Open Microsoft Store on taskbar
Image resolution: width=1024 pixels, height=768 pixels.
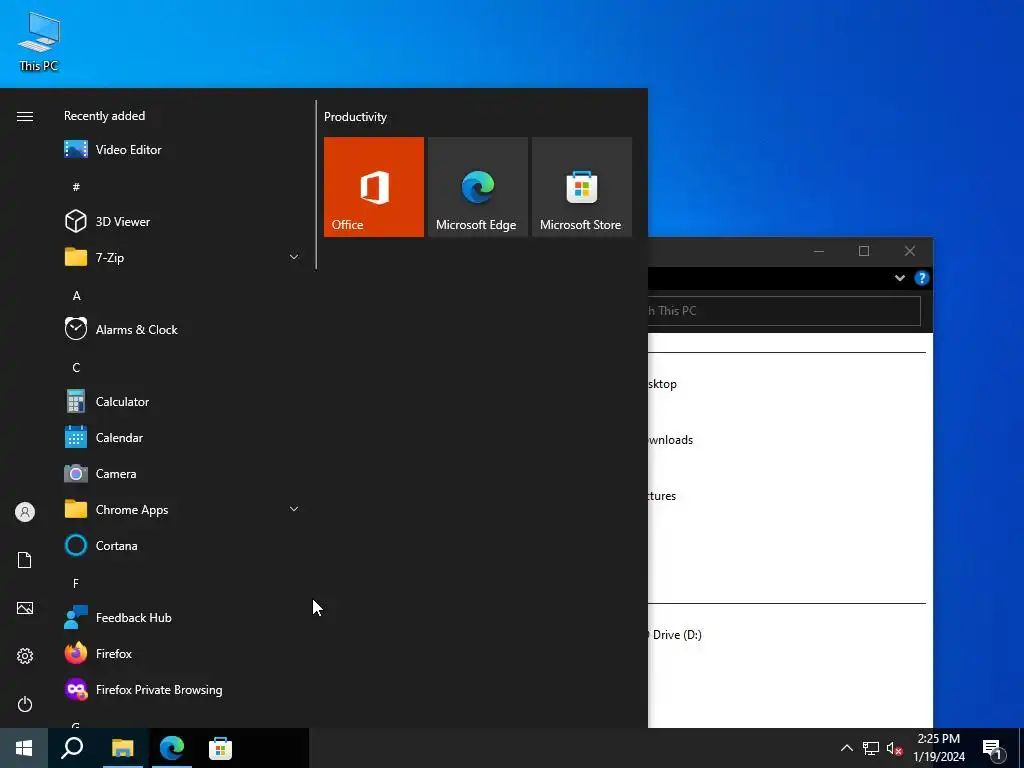click(x=220, y=748)
